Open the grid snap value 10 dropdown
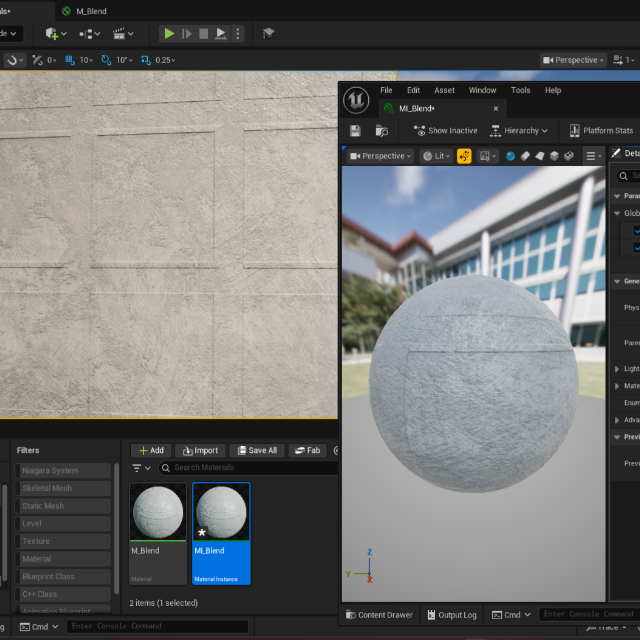The image size is (640, 640). (86, 60)
